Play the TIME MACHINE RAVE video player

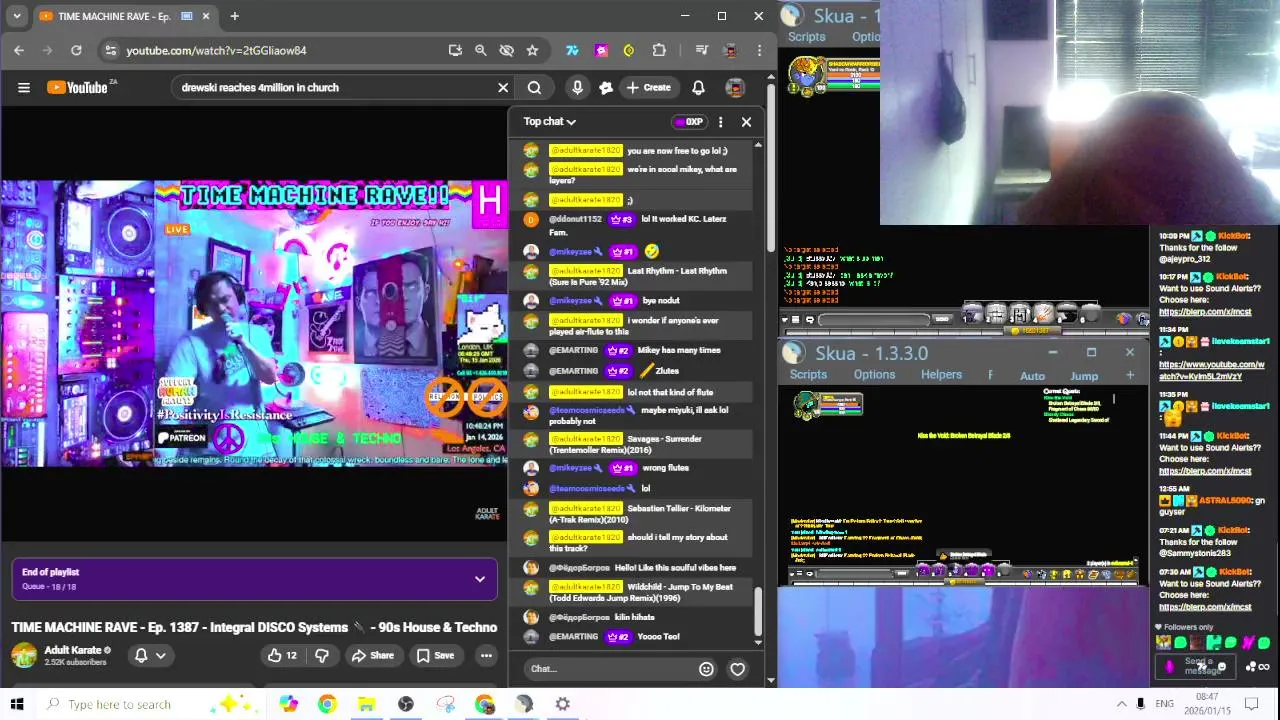coord(254,323)
